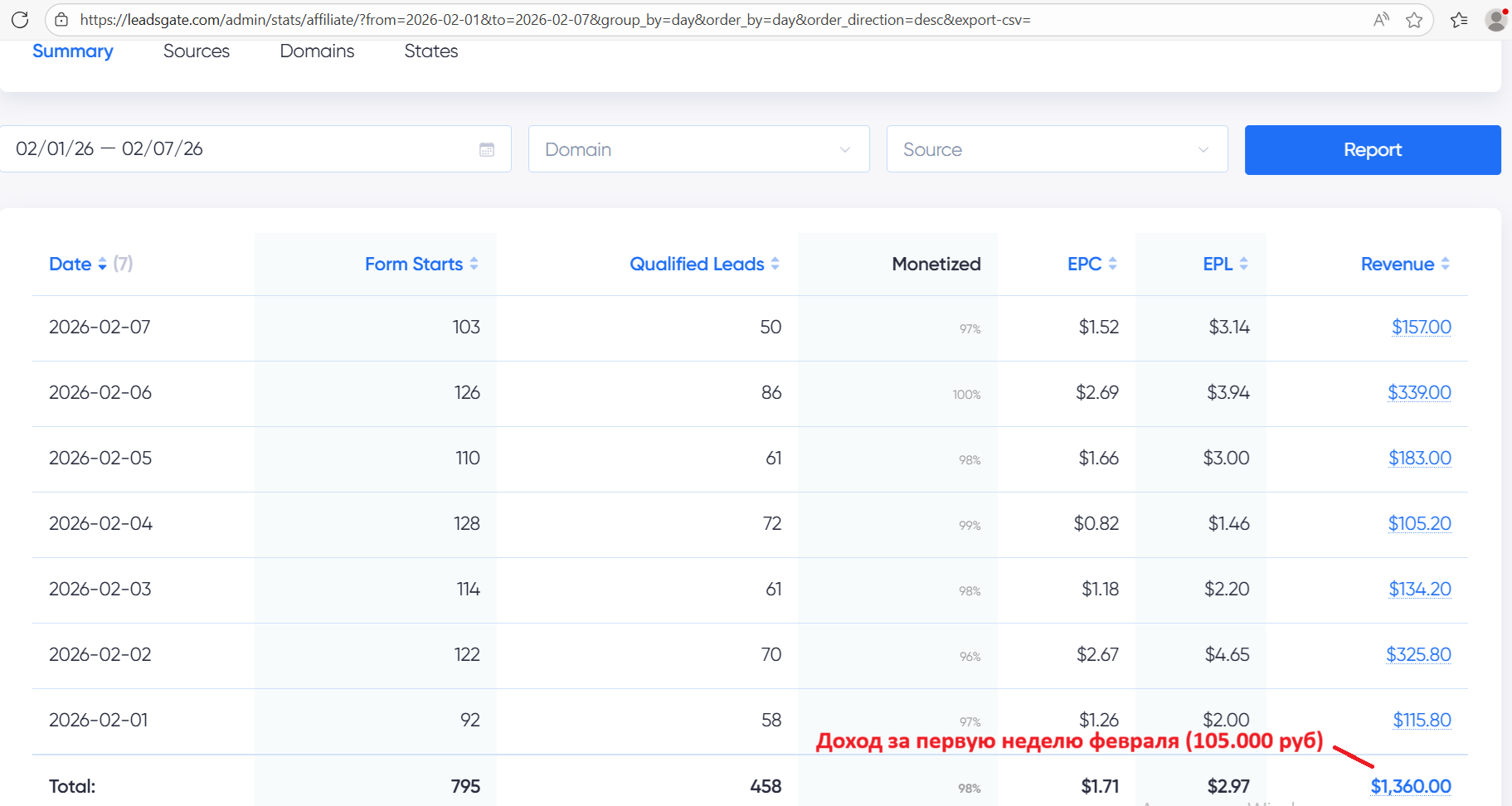The image size is (1512, 806).
Task: Sort table by Date column arrows
Action: (x=102, y=264)
